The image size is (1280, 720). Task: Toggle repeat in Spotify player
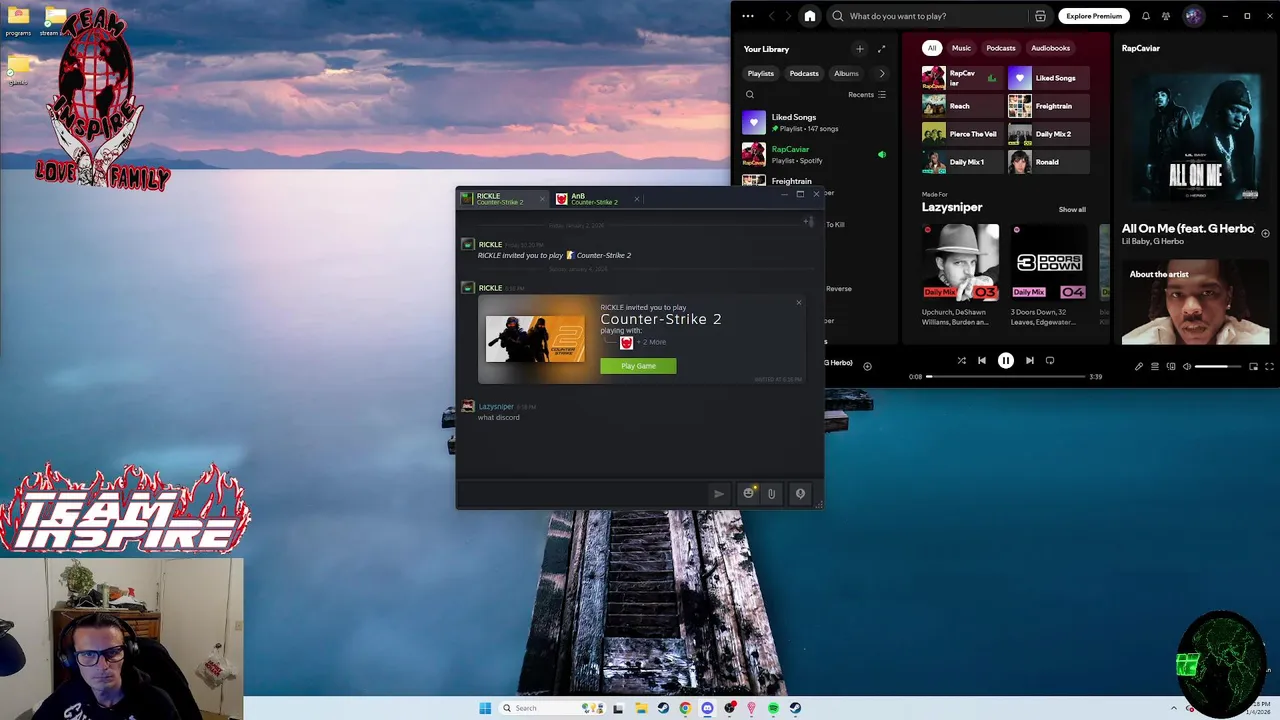coord(1050,361)
